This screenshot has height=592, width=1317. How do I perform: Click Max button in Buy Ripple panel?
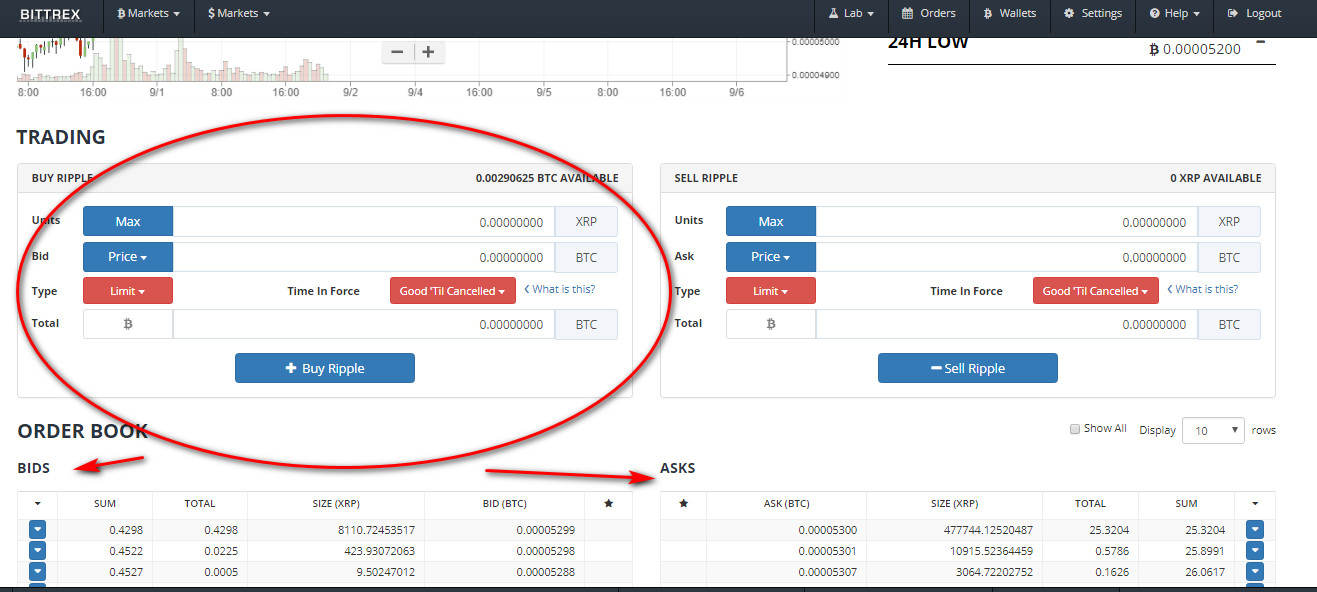point(128,222)
